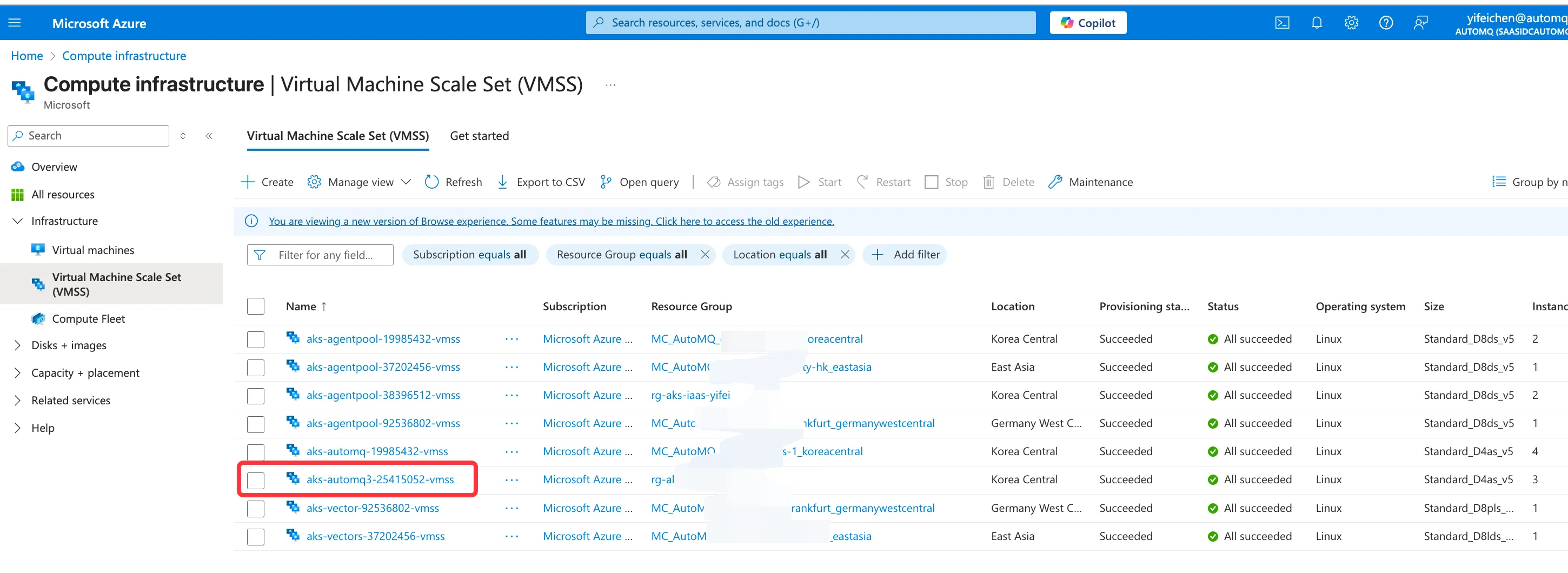1568x573 pixels.
Task: Open Compute Fleet in the sidebar
Action: (x=88, y=319)
